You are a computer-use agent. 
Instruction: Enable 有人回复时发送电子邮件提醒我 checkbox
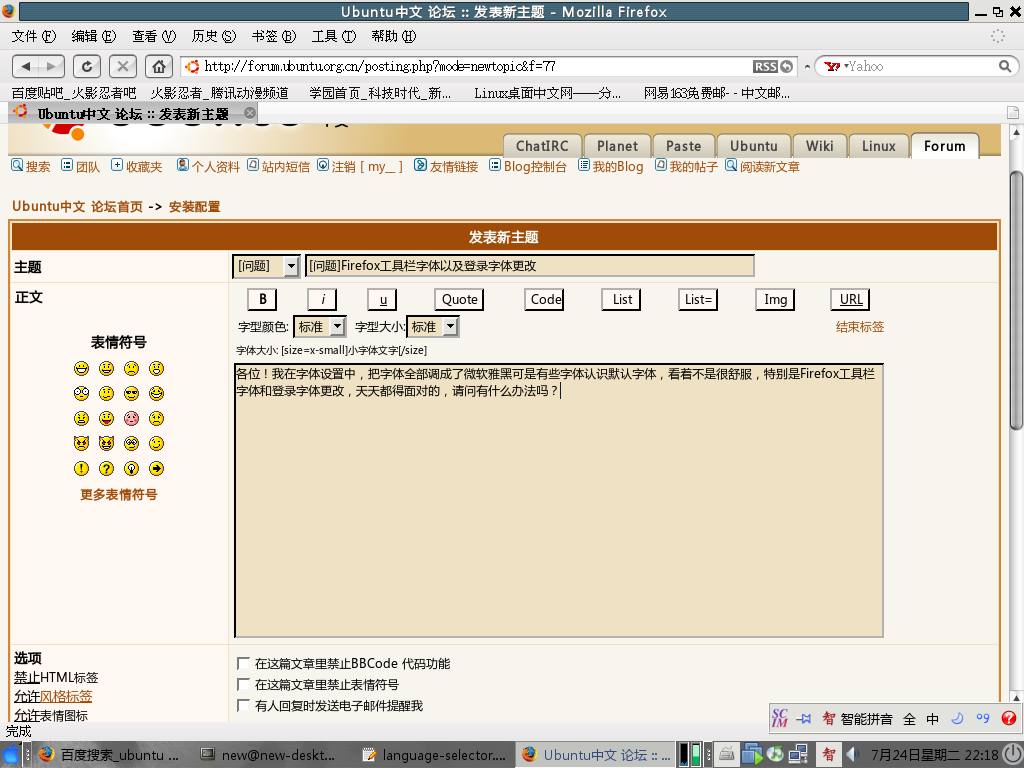tap(243, 705)
